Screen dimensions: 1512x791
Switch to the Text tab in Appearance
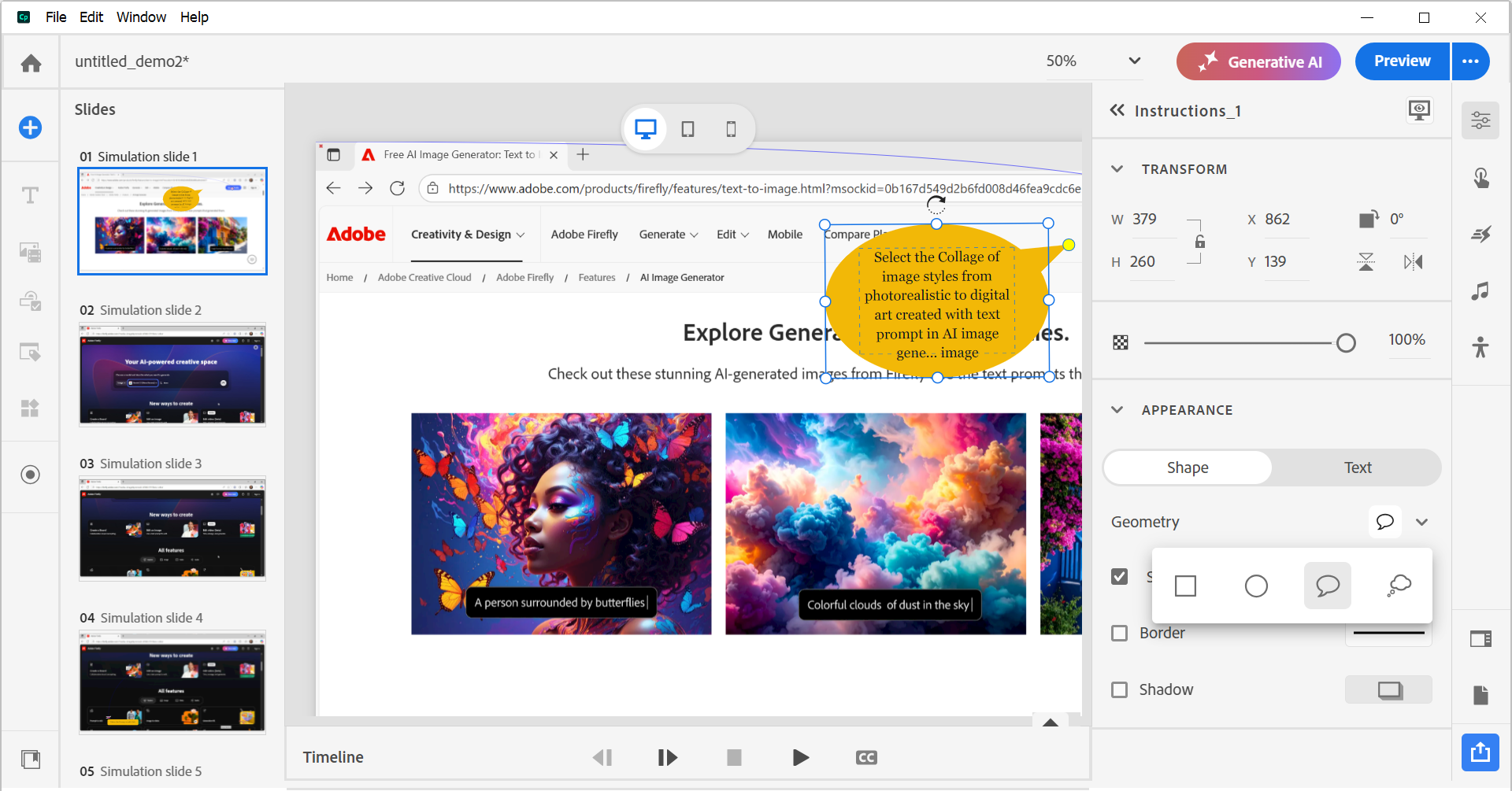tap(1357, 467)
